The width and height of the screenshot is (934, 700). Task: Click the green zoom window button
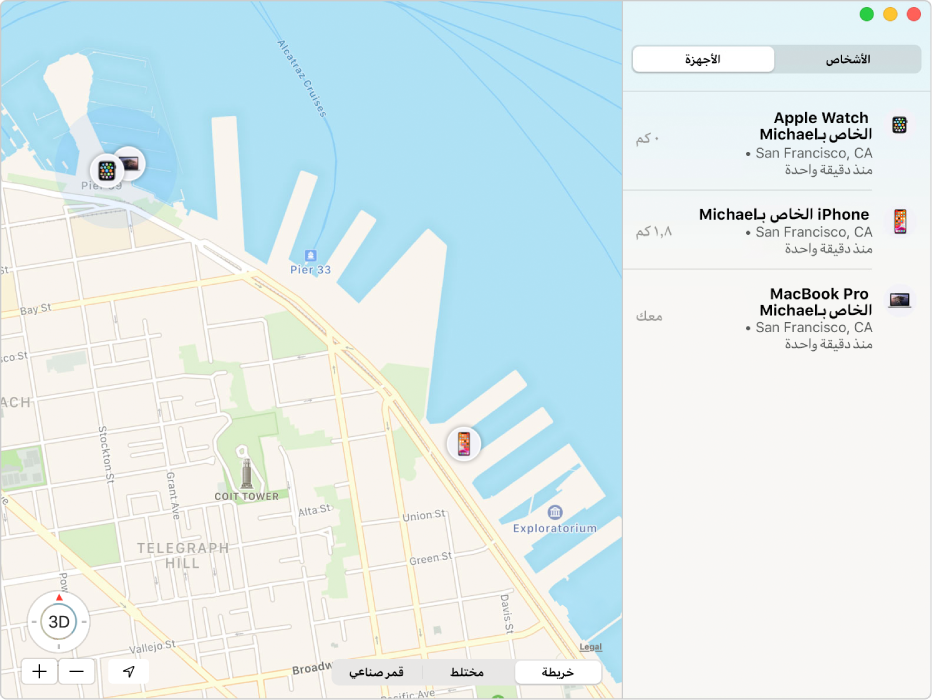[867, 14]
